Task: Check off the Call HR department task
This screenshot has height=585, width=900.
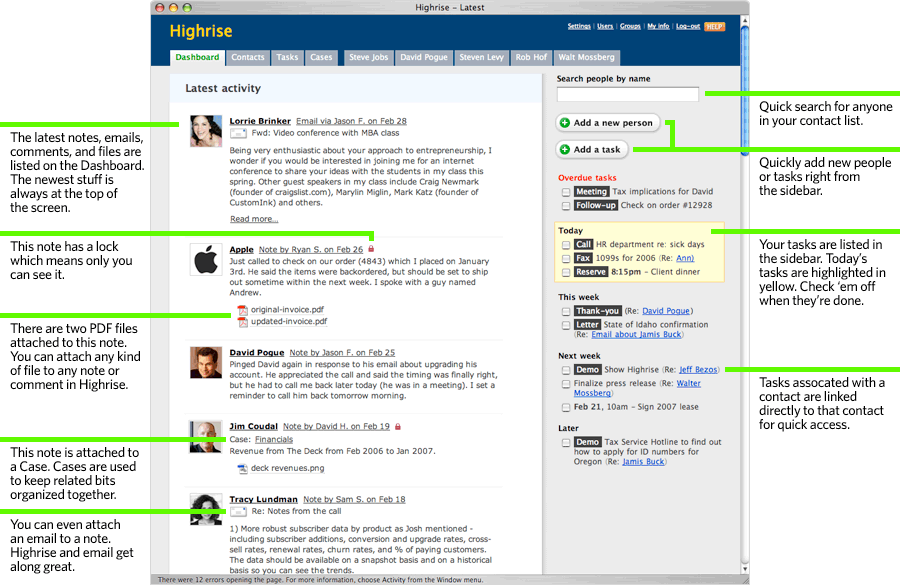Action: point(566,245)
